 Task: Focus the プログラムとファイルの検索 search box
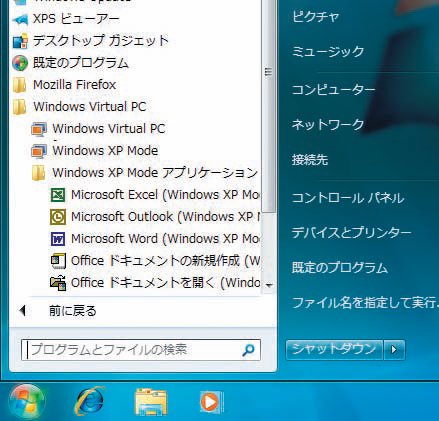tap(141, 350)
